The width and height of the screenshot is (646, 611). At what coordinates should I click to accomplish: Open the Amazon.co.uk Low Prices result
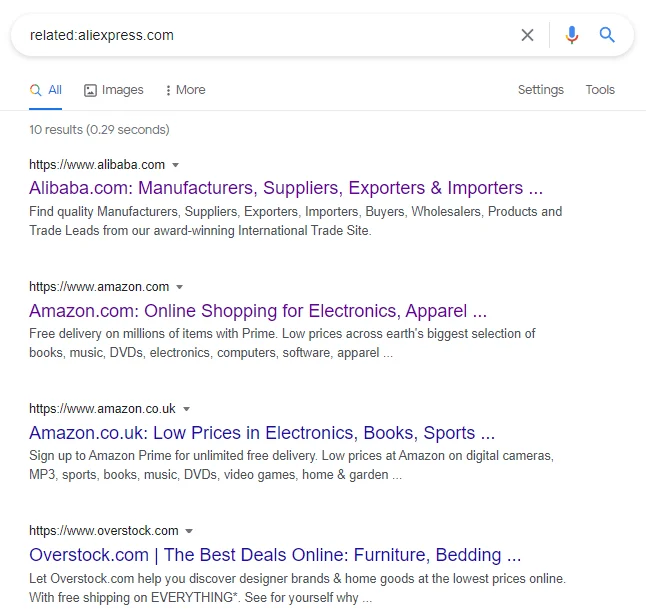coord(262,433)
